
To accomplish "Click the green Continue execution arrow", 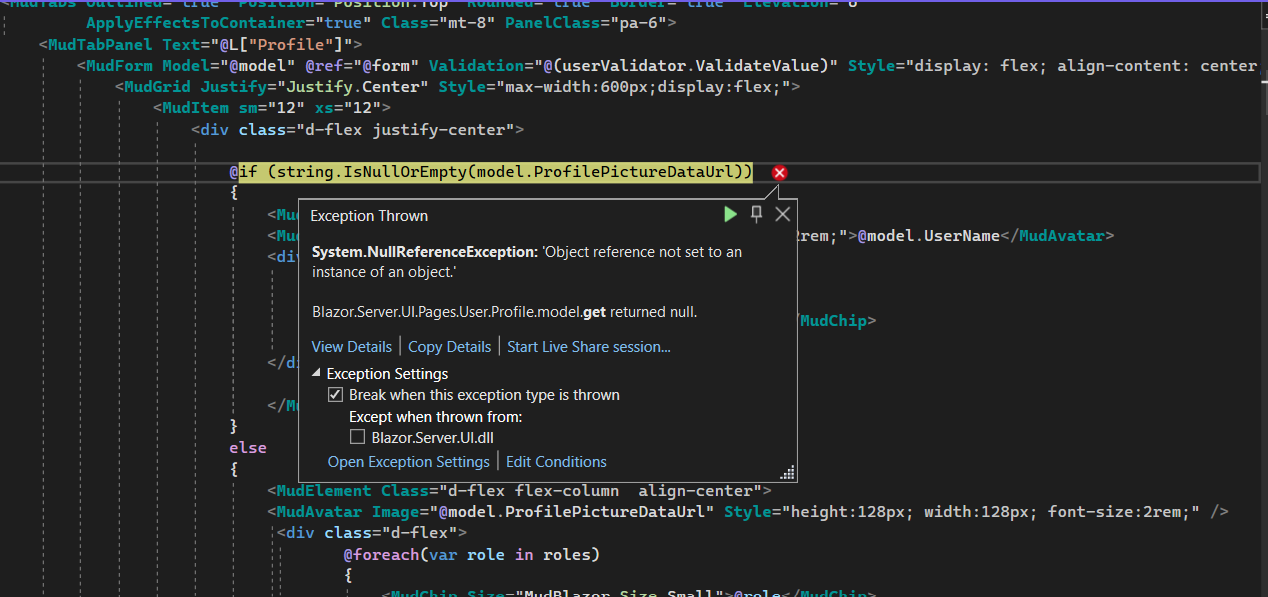I will click(730, 213).
